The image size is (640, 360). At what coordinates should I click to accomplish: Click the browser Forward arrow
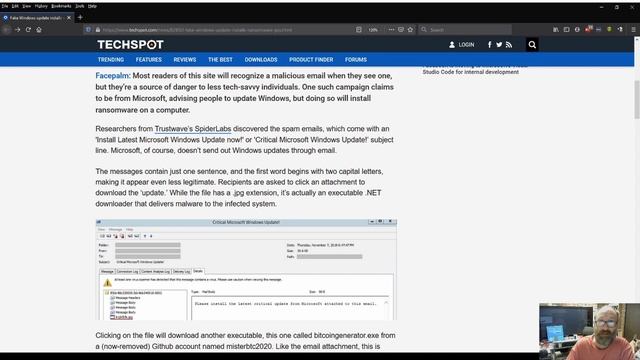tap(18, 30)
